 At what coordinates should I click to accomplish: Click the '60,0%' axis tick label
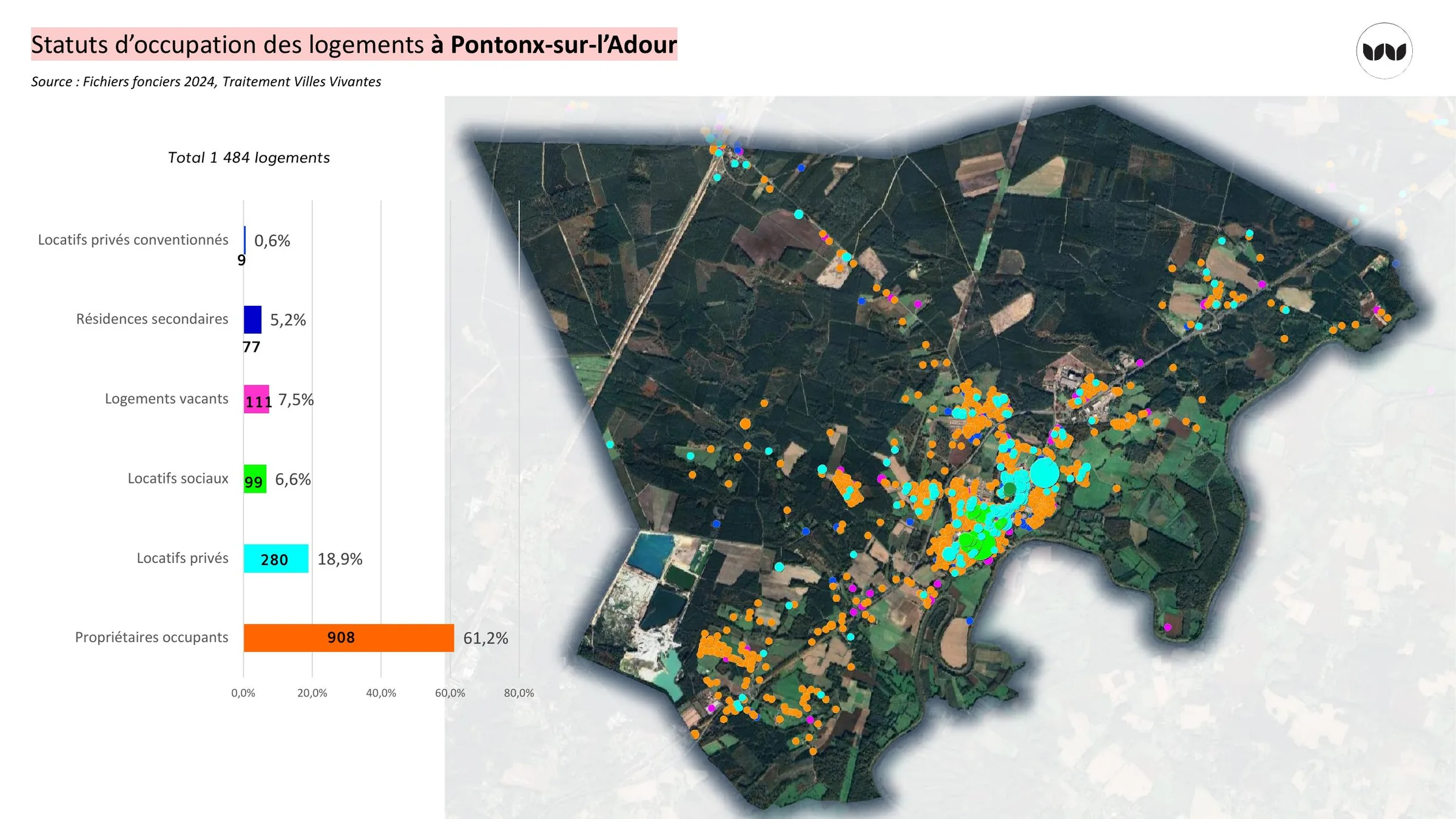point(450,693)
